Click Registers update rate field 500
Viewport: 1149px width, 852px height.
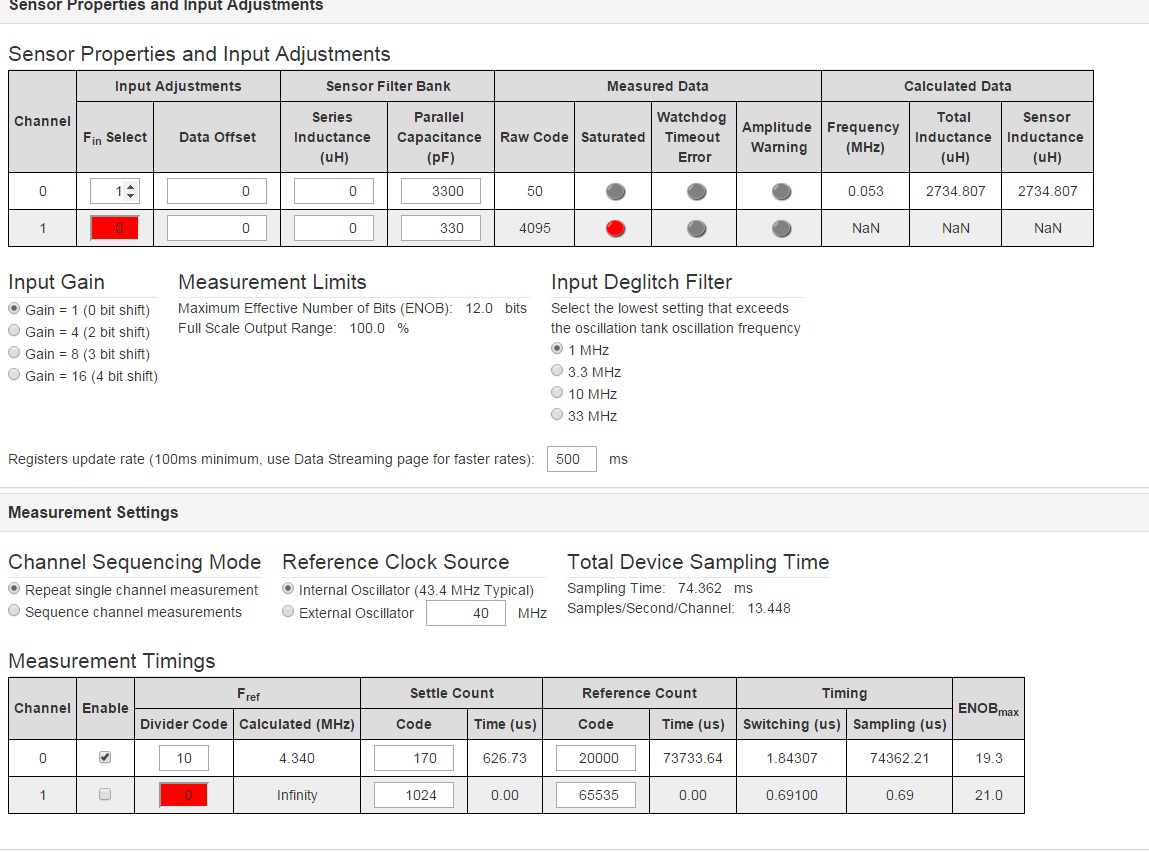(x=572, y=459)
